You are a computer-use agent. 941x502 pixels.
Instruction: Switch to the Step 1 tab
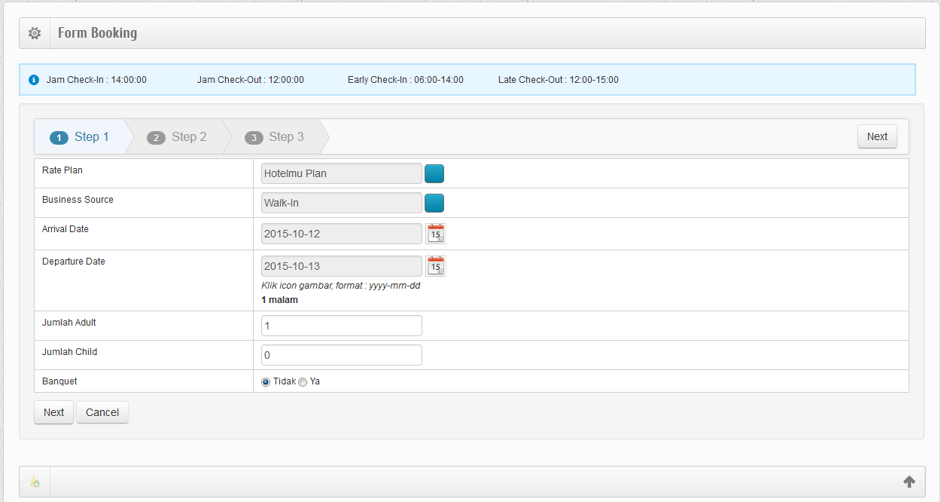coord(80,137)
